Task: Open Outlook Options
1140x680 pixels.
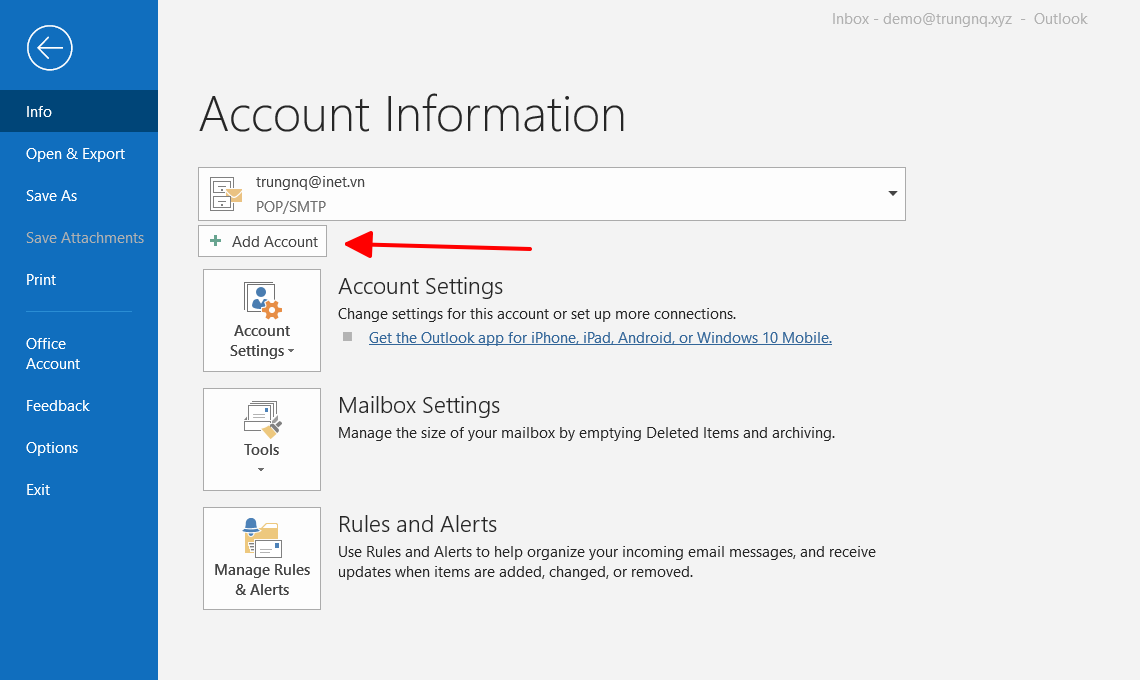Action: click(x=79, y=448)
